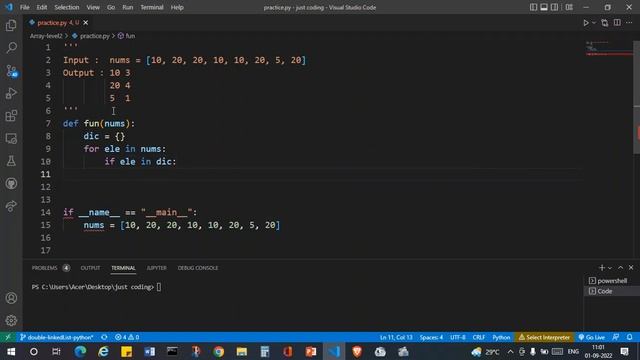The height and width of the screenshot is (360, 640).
Task: Close the terminal panel
Action: (x=631, y=268)
